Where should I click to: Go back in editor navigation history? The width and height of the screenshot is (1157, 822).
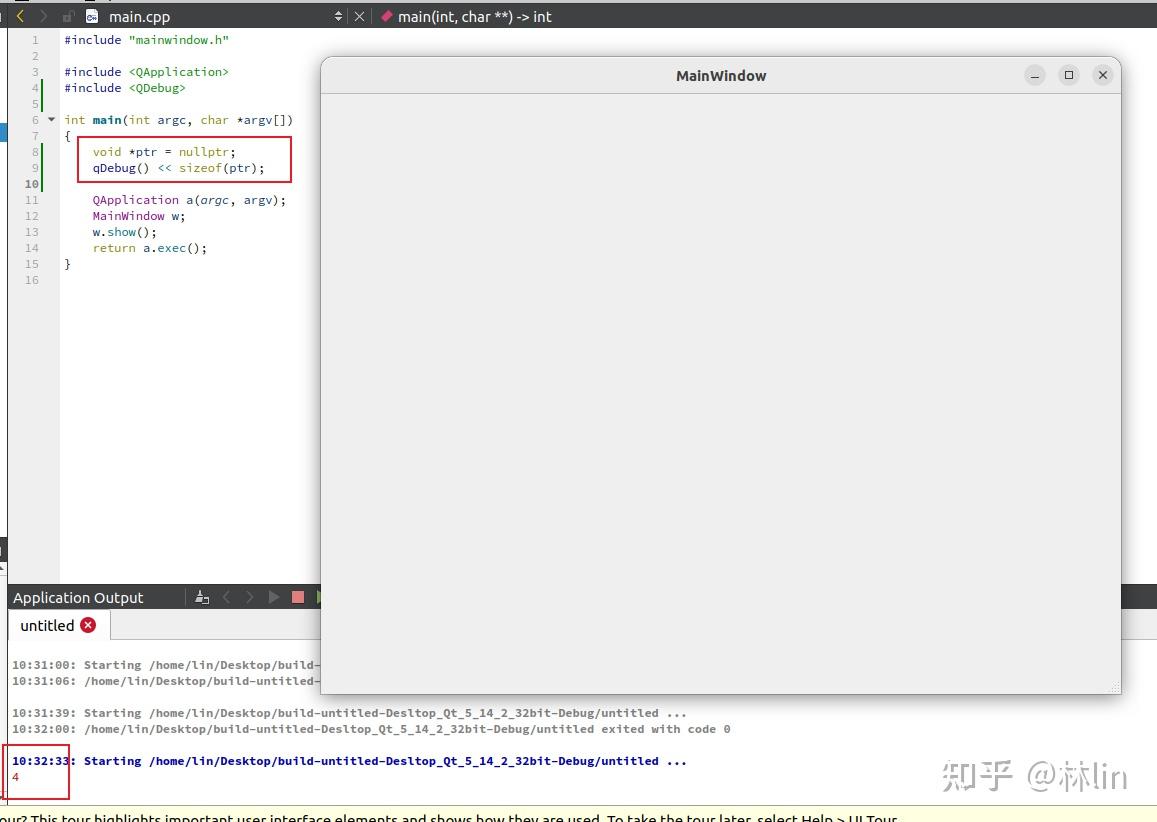click(x=20, y=16)
